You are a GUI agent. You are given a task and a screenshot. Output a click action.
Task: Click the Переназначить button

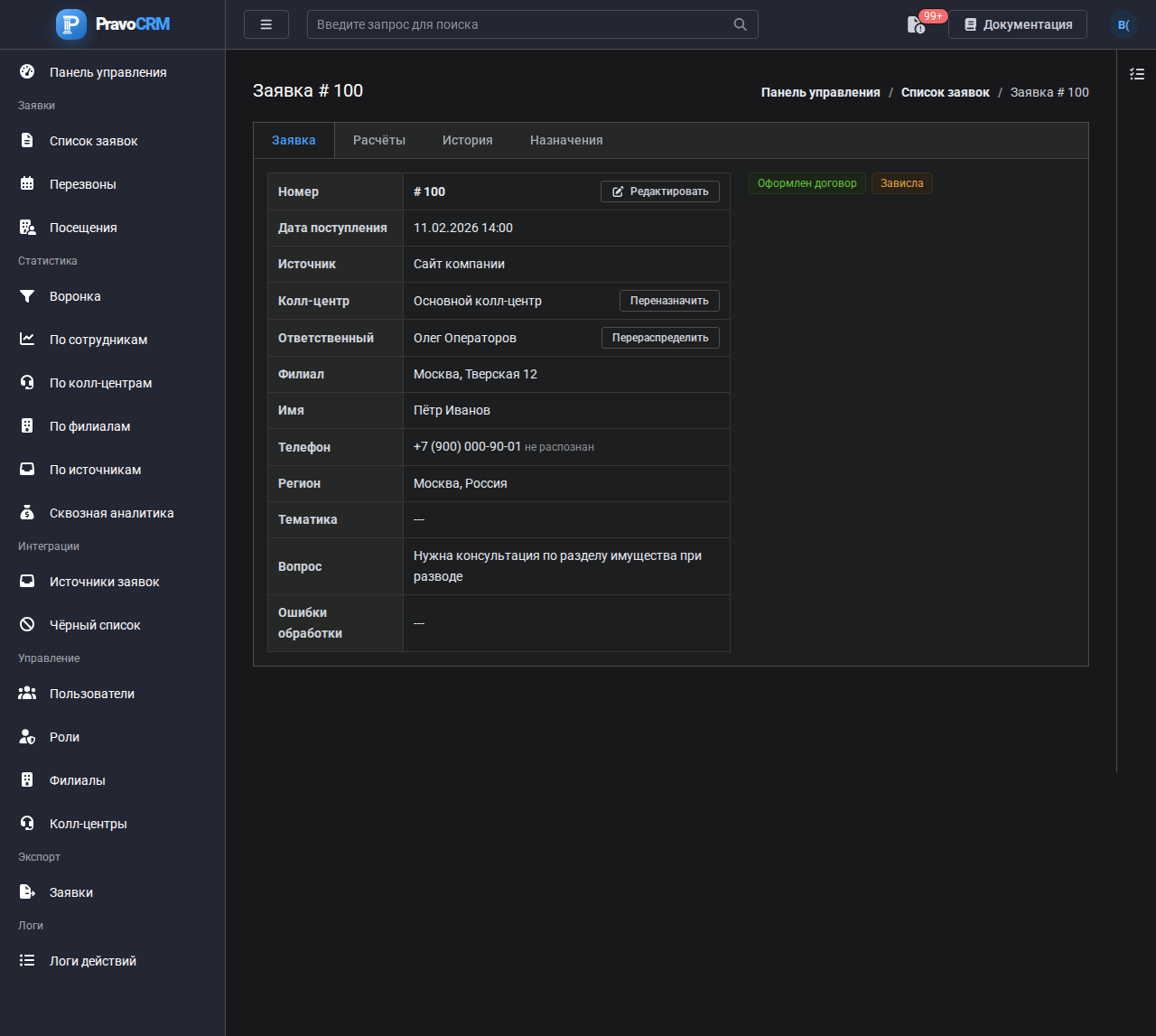(x=669, y=301)
